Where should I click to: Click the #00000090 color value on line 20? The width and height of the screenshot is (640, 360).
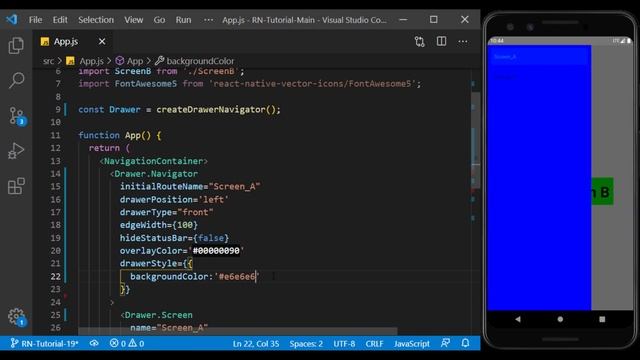(x=216, y=251)
